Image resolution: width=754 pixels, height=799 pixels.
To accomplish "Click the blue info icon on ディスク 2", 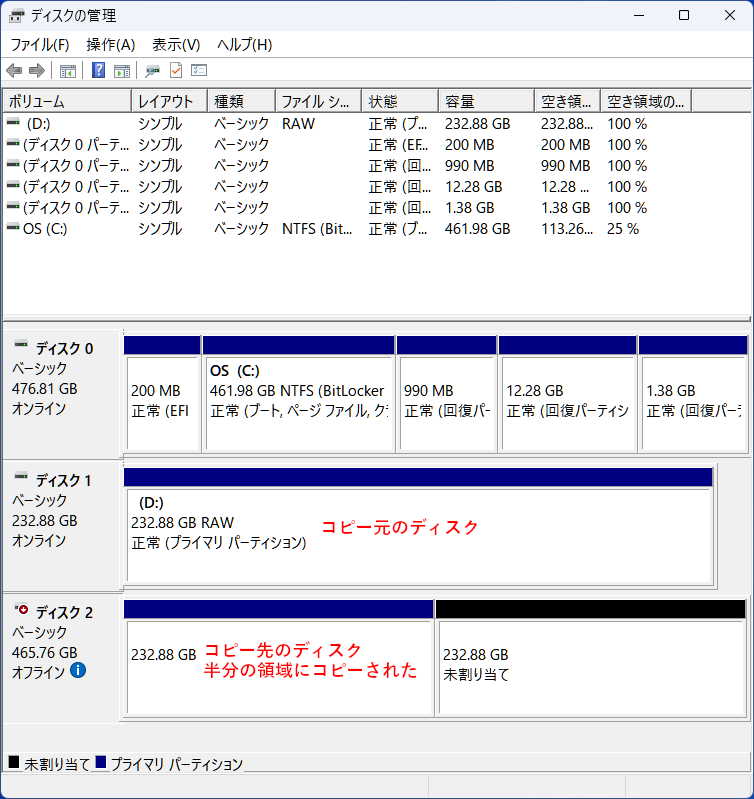I will point(78,670).
